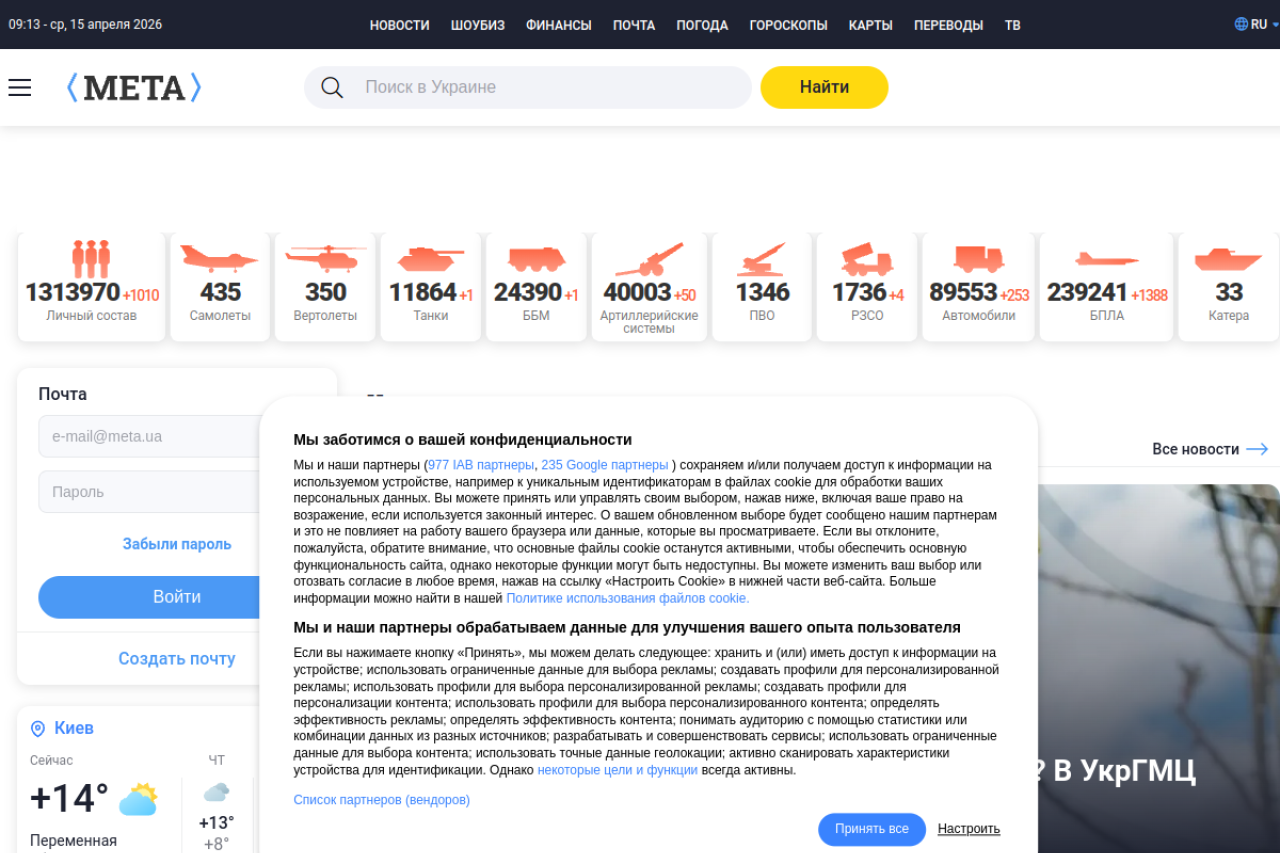This screenshot has height=853, width=1280.
Task: Select the armored vehicle (ББМ) icon
Action: point(536,259)
